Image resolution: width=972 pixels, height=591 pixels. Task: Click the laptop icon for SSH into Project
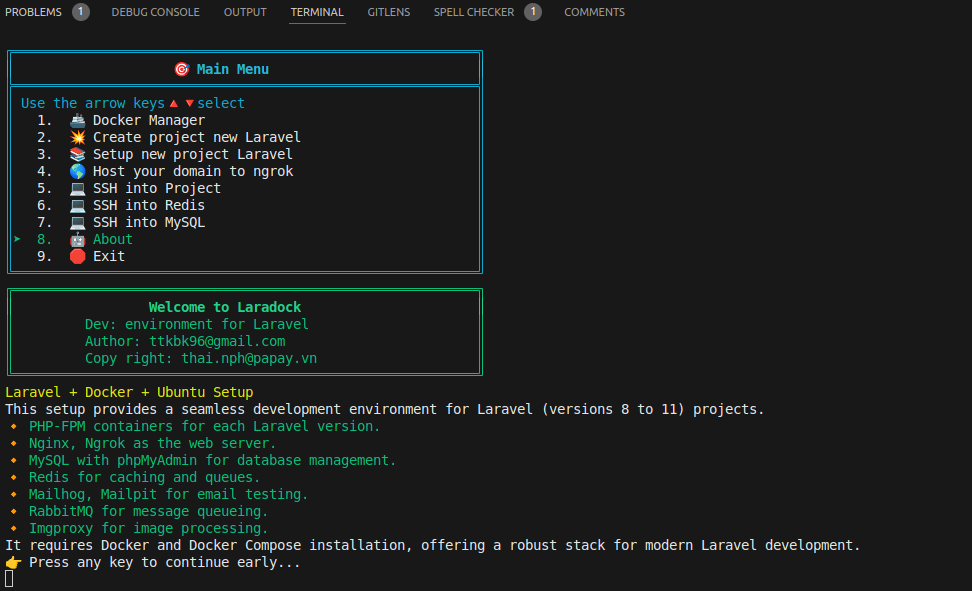tap(77, 188)
